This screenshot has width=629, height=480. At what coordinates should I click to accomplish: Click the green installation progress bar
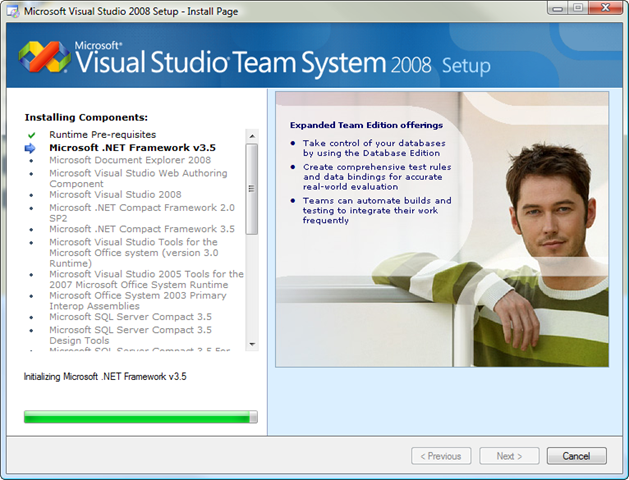[x=140, y=417]
